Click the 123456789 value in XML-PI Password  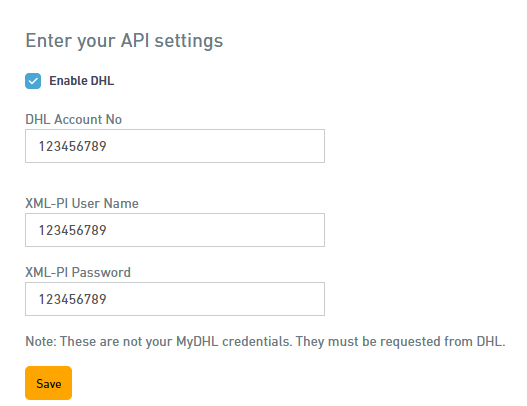73,299
